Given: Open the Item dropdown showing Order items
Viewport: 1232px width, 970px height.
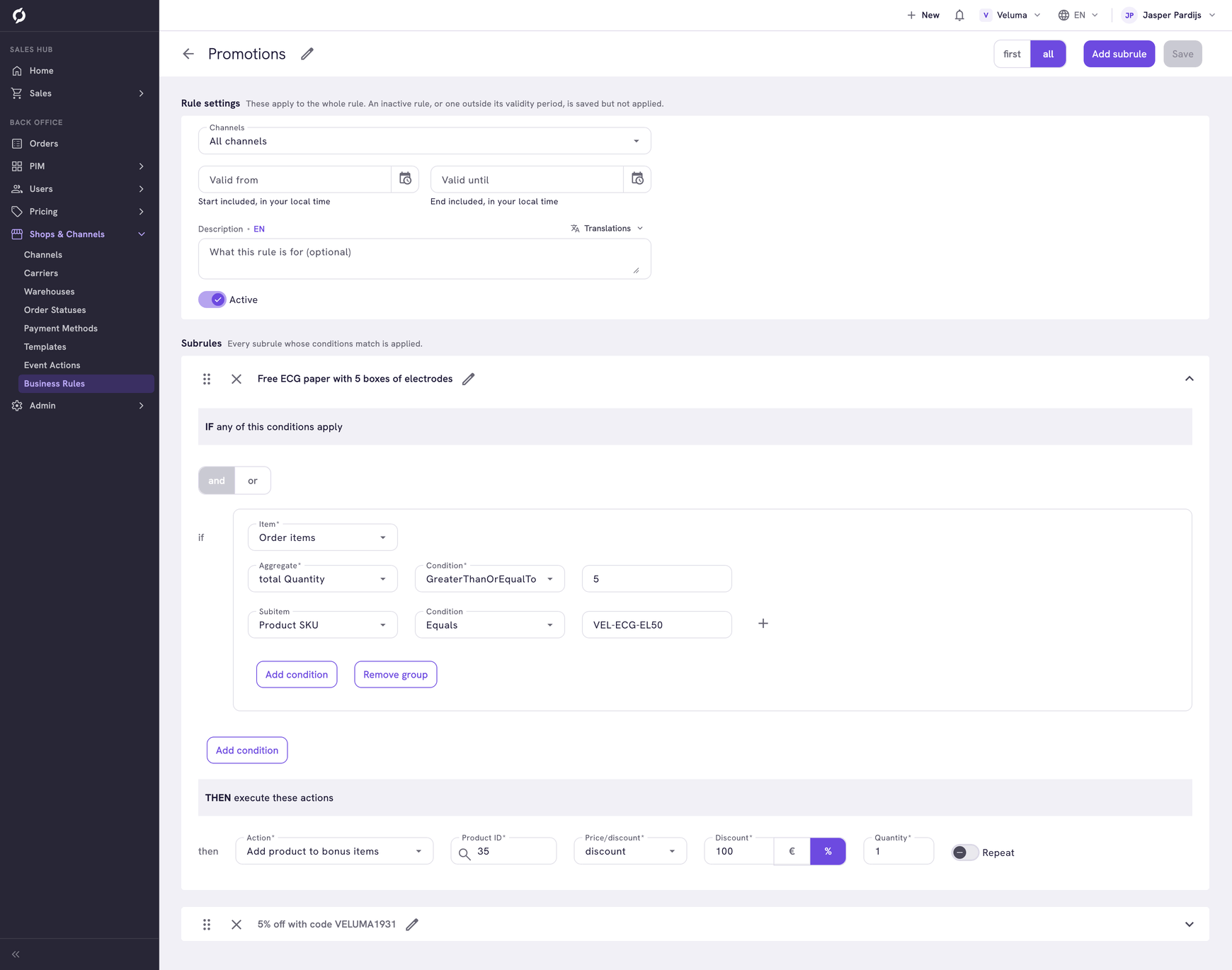Looking at the screenshot, I should click(x=322, y=537).
